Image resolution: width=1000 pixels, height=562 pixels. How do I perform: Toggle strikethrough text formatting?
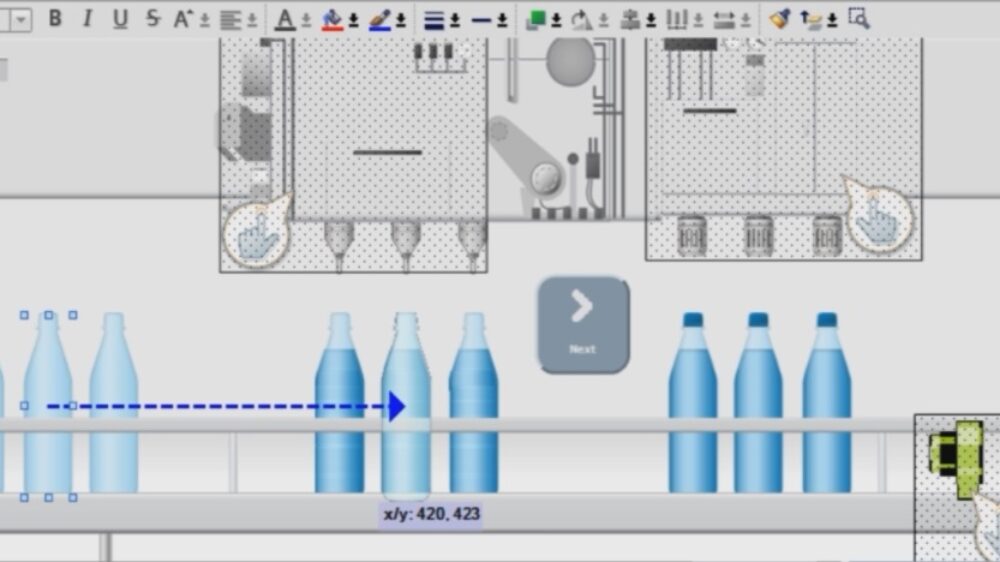[x=153, y=19]
